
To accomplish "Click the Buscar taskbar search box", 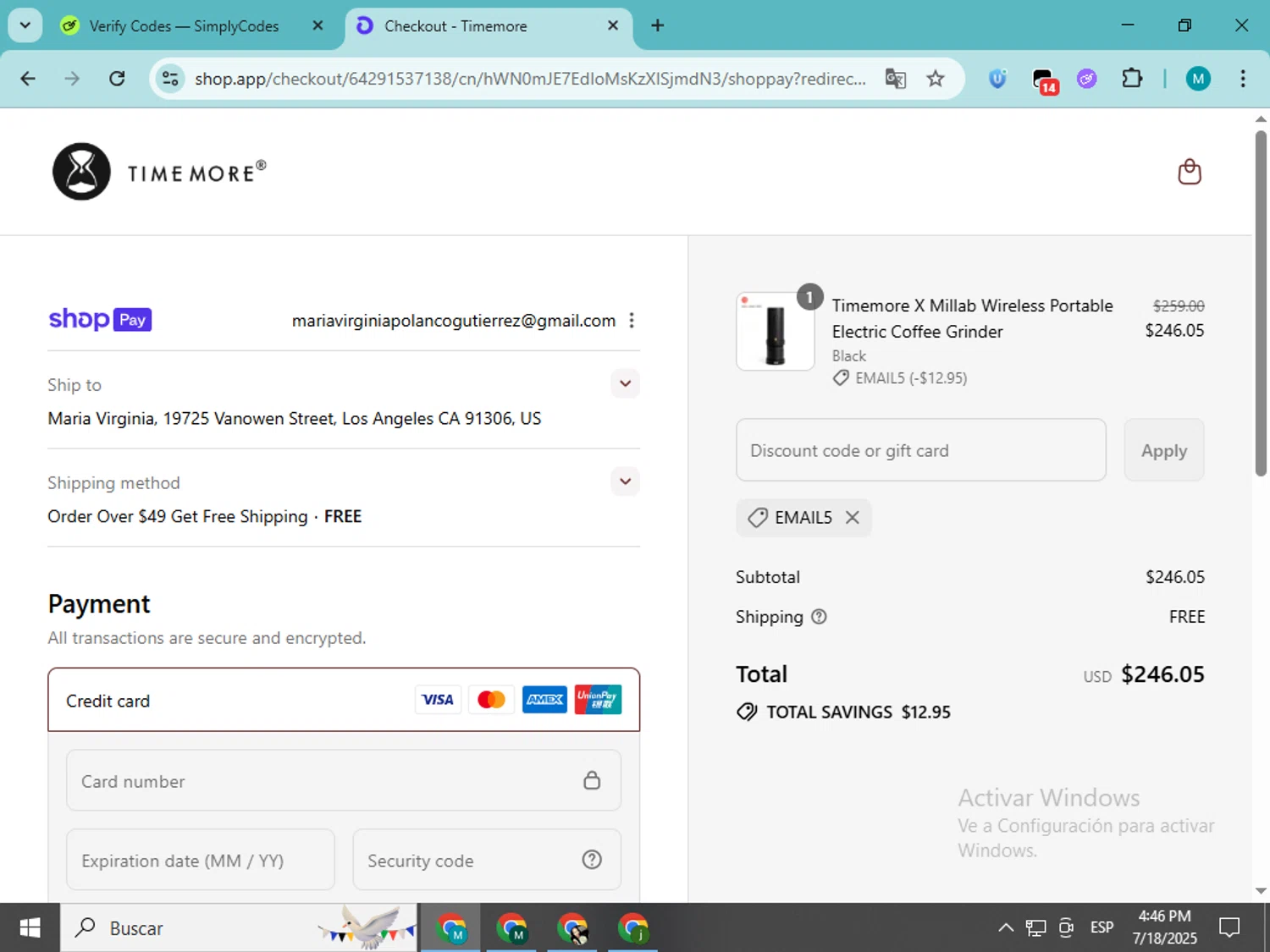I will click(239, 928).
